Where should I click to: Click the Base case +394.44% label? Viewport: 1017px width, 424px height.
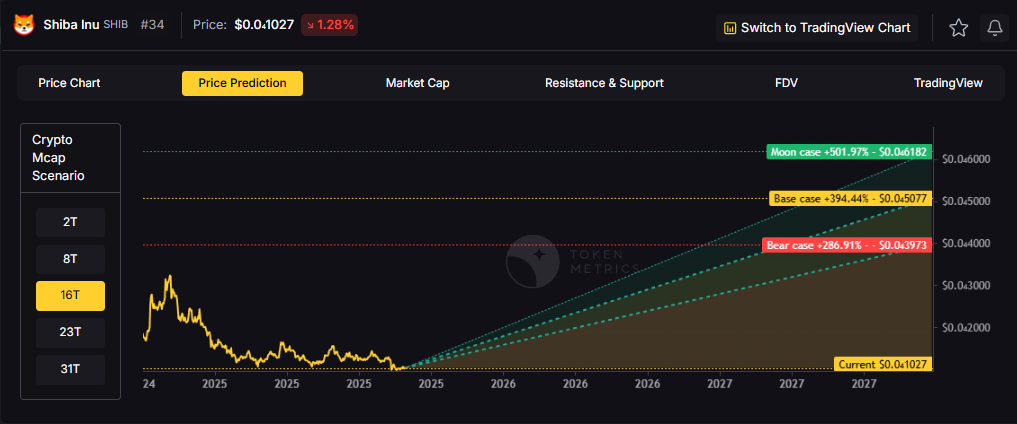[x=851, y=198]
